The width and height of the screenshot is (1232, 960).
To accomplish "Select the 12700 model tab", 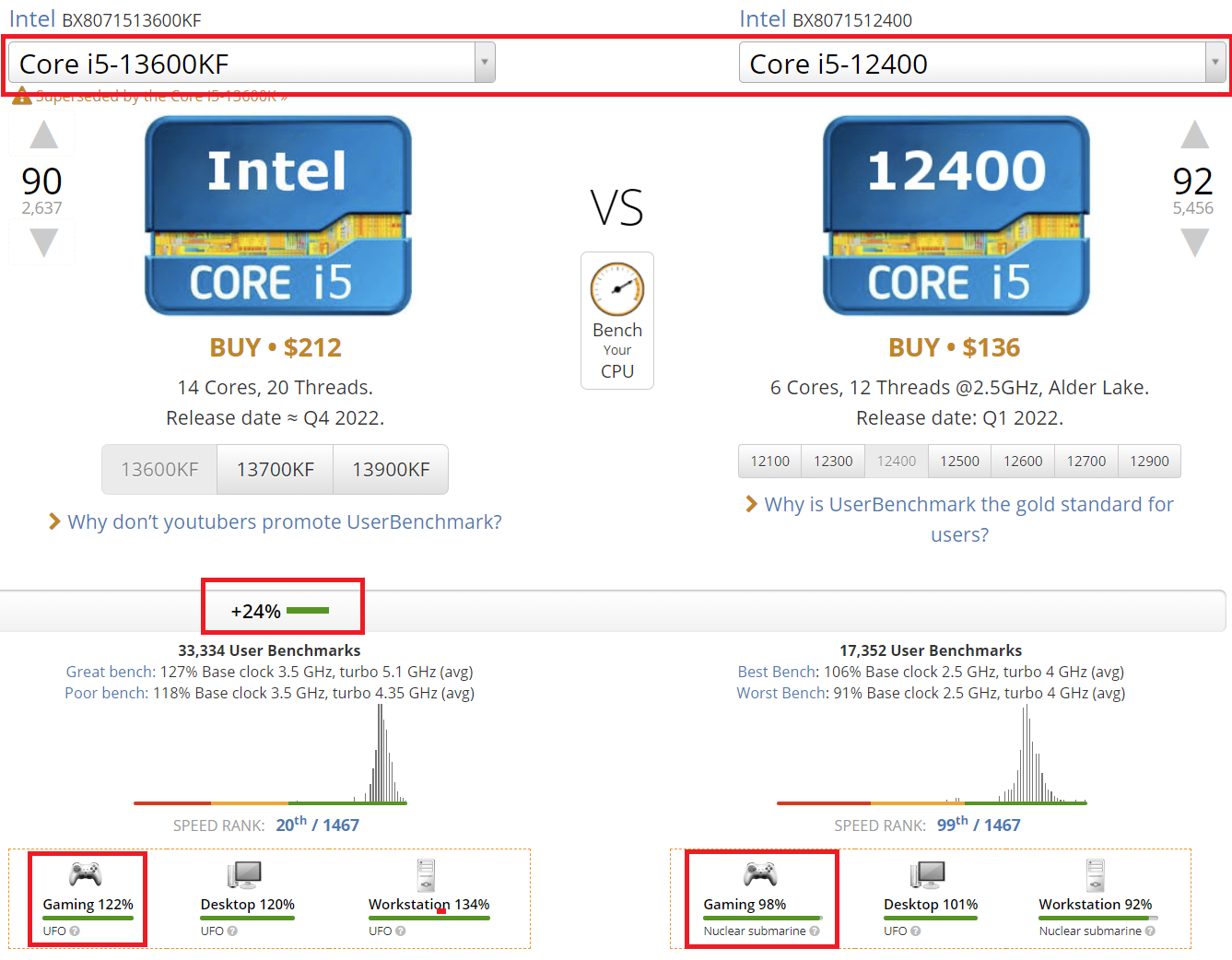I will [1086, 462].
